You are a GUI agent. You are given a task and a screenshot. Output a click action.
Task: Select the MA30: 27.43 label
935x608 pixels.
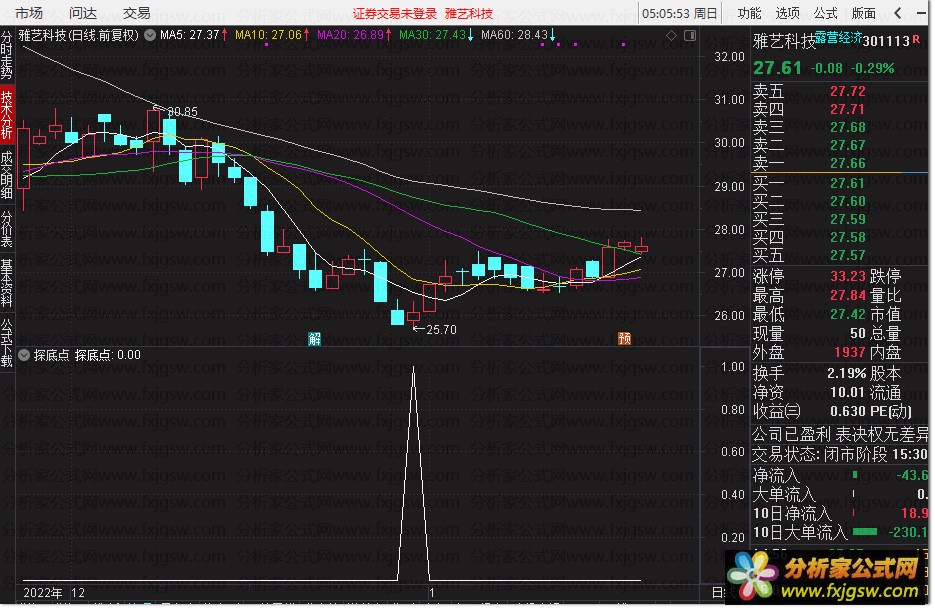coord(432,35)
